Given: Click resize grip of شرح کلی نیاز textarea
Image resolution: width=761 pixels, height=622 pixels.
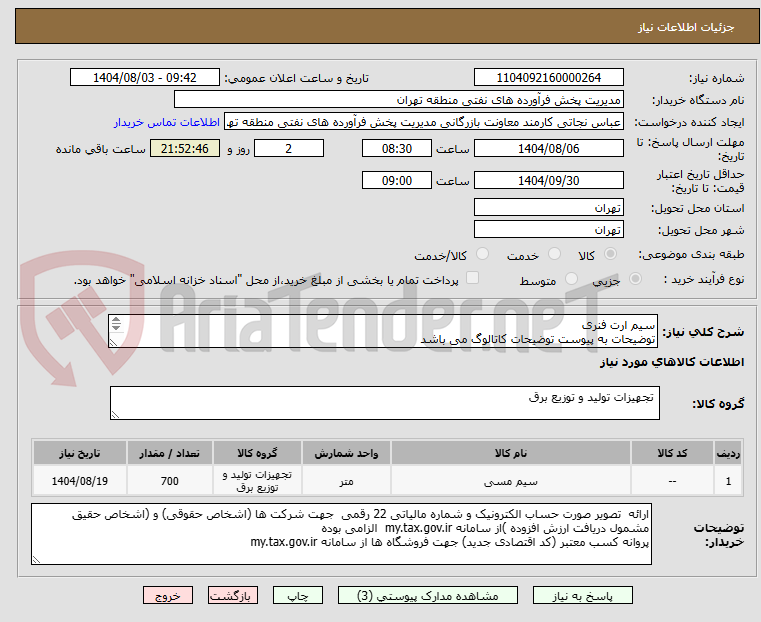Looking at the screenshot, I should 113,343.
